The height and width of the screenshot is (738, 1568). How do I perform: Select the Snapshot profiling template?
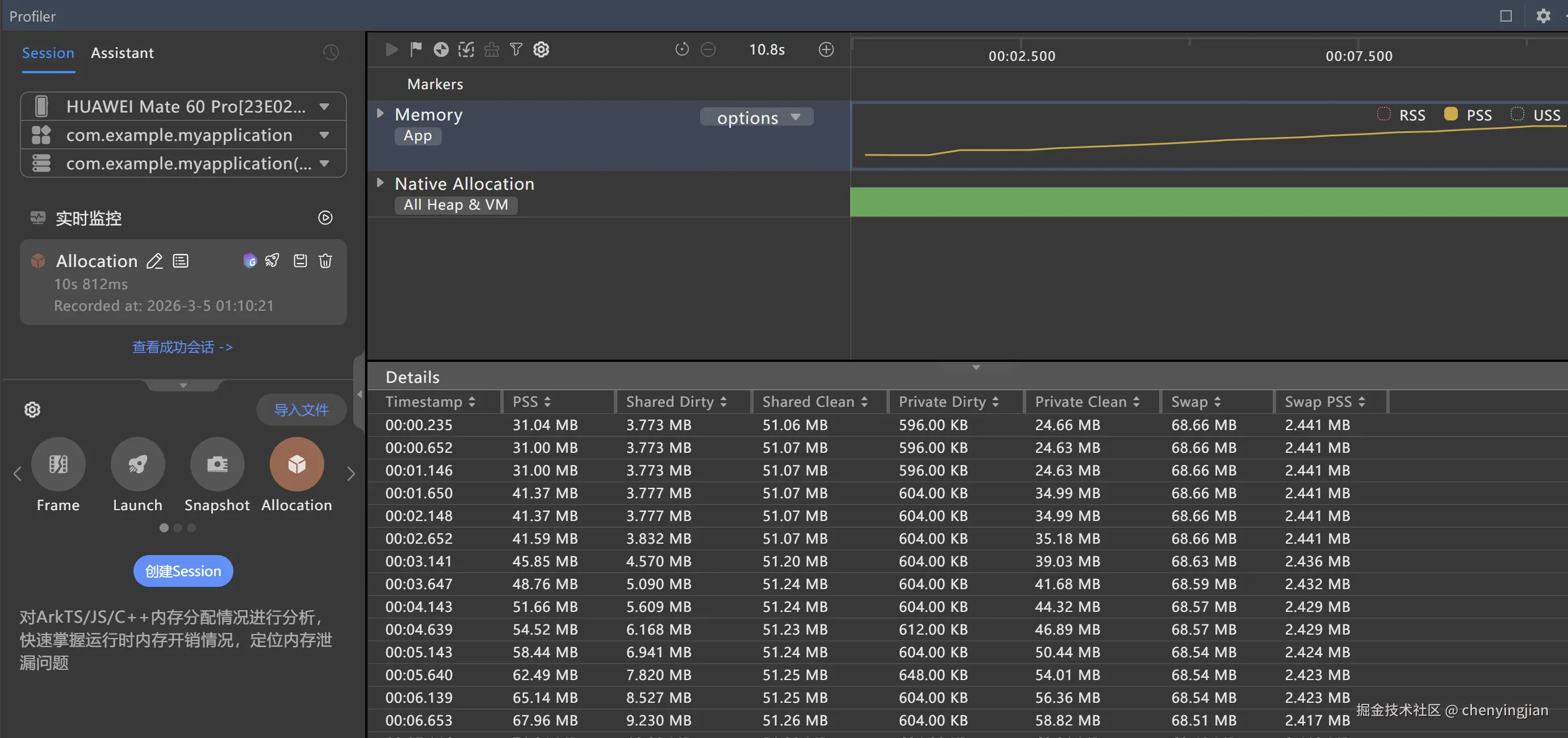pos(218,465)
